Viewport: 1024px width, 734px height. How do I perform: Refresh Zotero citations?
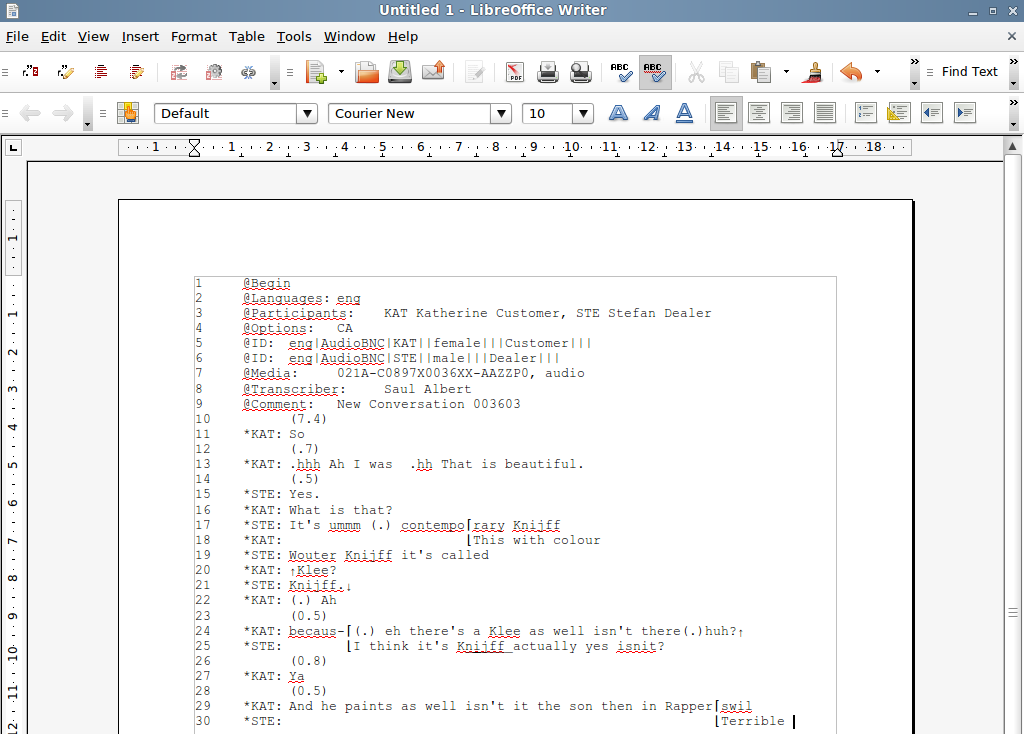pyautogui.click(x=179, y=72)
